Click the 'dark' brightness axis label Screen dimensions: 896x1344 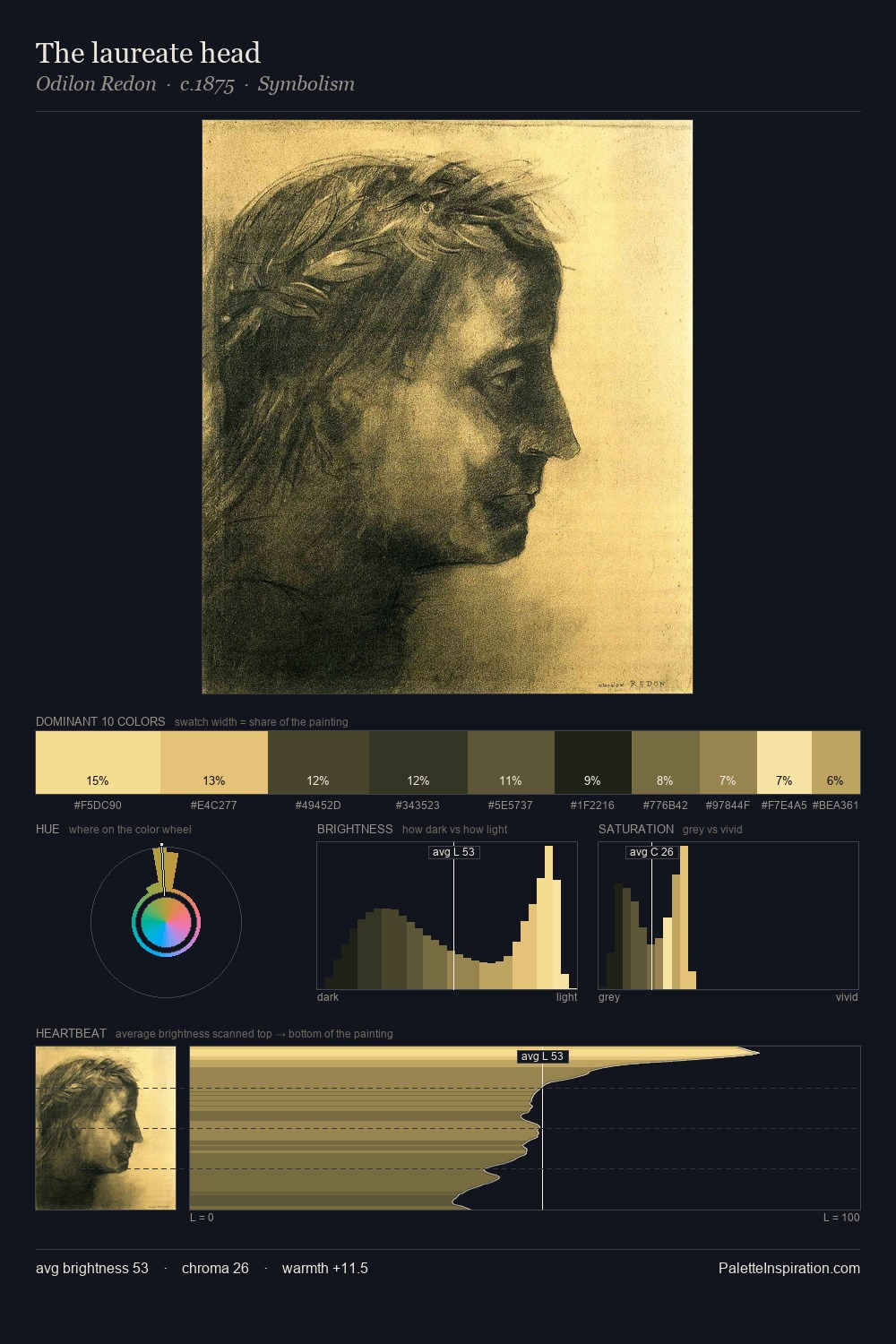tap(328, 997)
